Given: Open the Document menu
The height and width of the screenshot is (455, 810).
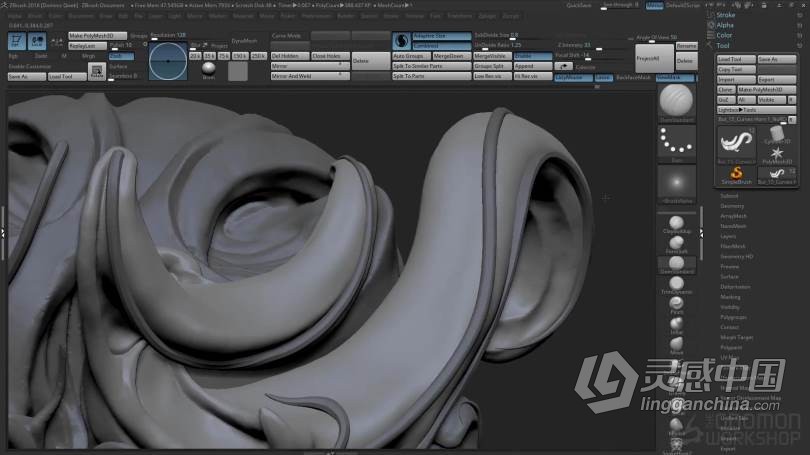Looking at the screenshot, I should tap(81, 16).
